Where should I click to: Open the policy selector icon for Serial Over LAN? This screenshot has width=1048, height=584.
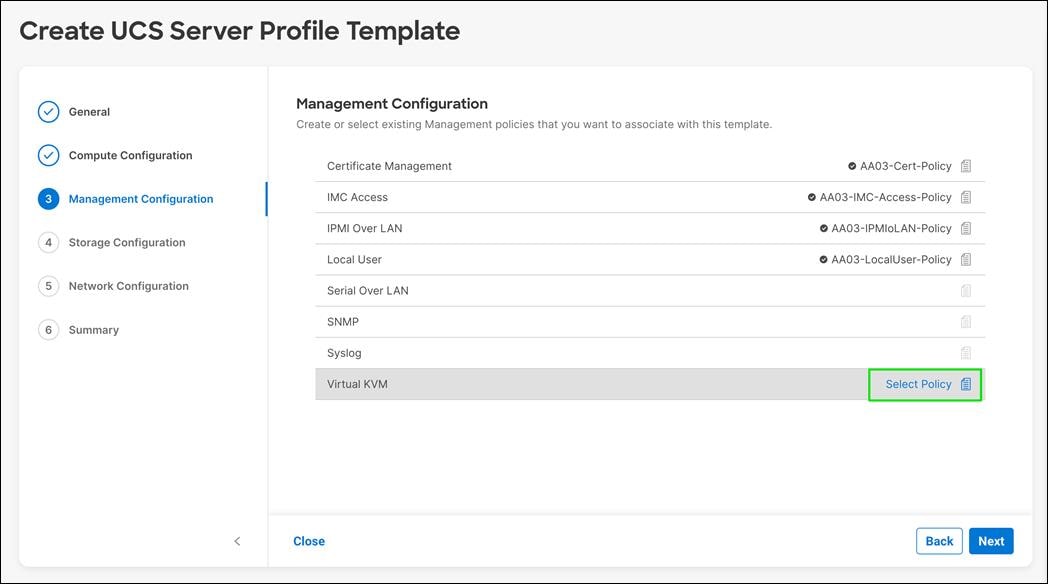coord(966,290)
